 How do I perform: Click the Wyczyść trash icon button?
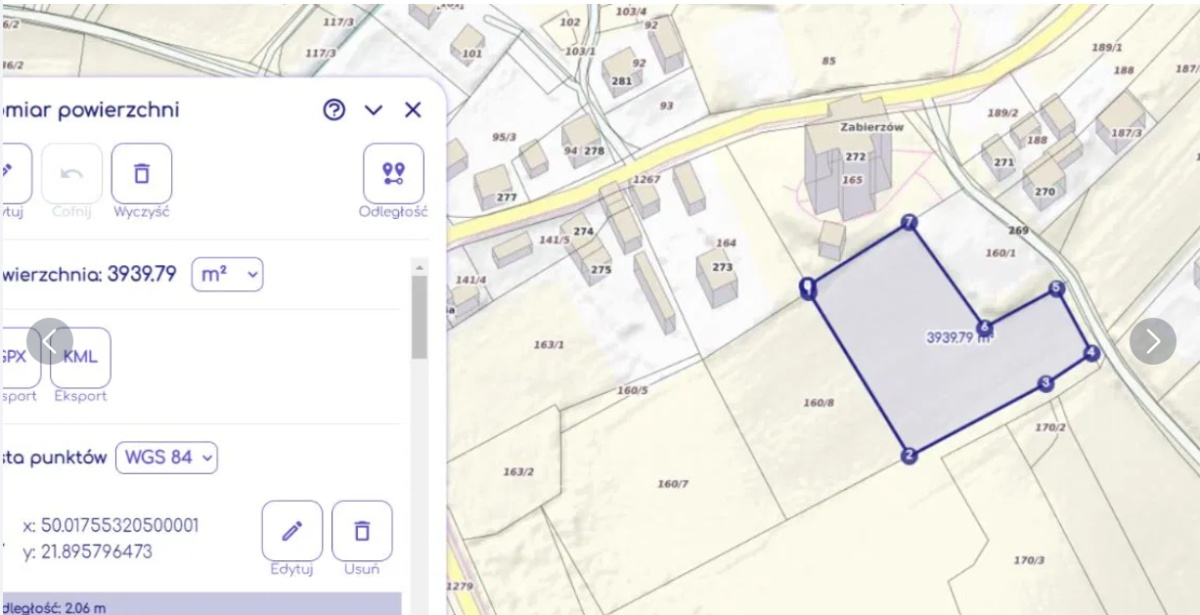(x=141, y=174)
